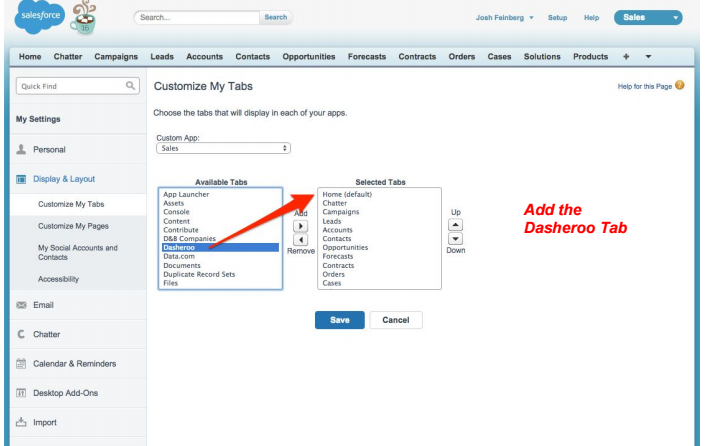Move selected tab Up with arrow button
Screen dimensions: 705x446
click(455, 225)
